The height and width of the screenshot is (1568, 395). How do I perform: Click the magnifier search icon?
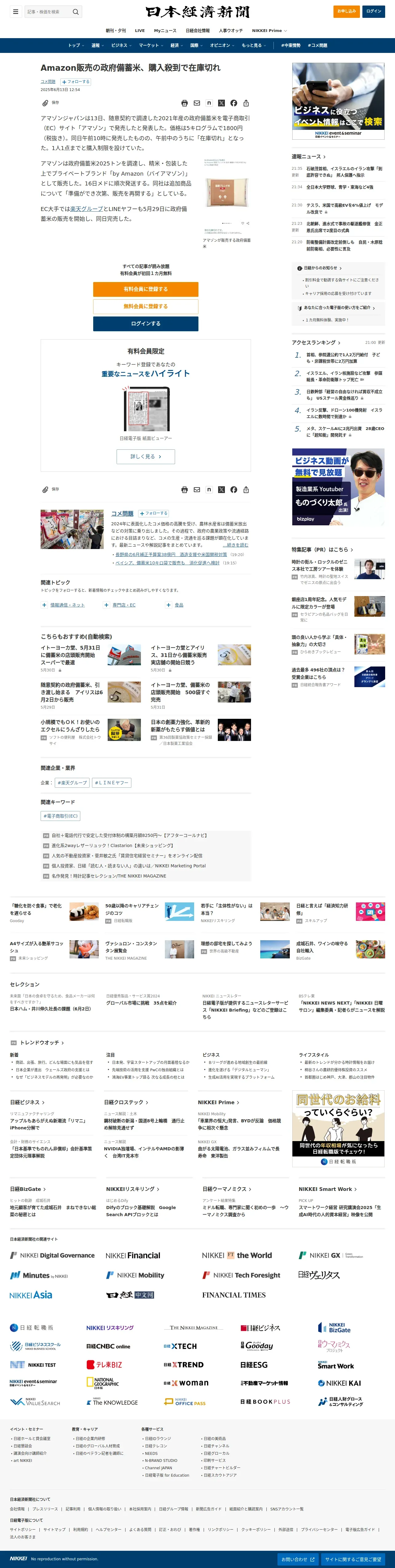(x=75, y=12)
